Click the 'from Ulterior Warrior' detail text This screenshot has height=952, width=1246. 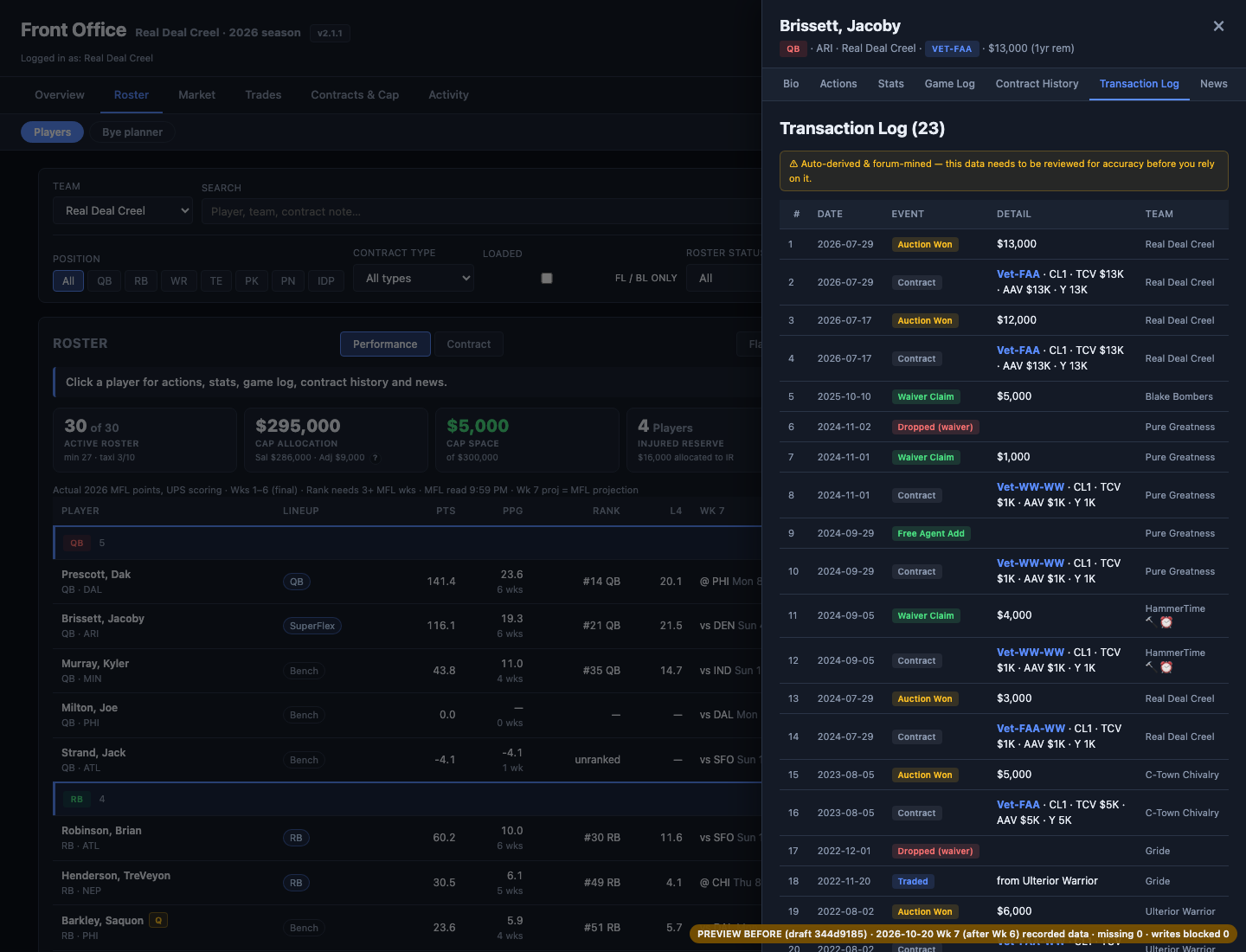pos(1047,881)
